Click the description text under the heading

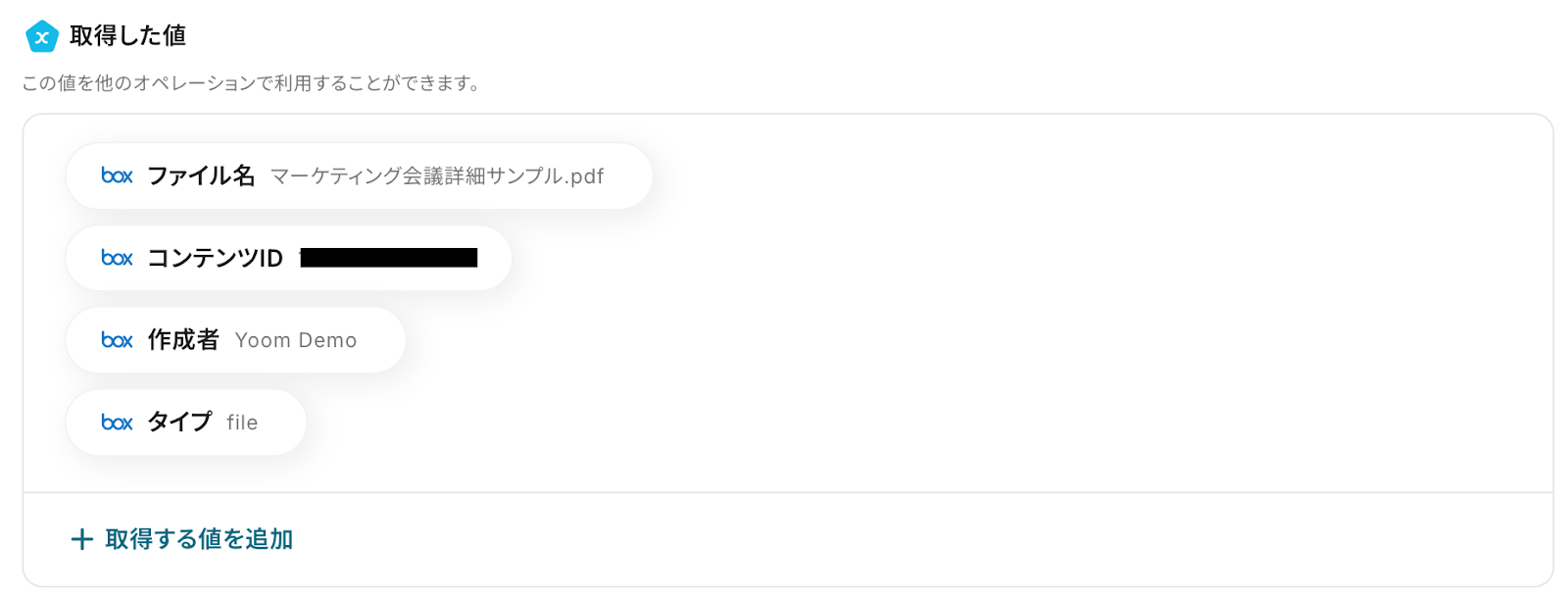point(251,83)
